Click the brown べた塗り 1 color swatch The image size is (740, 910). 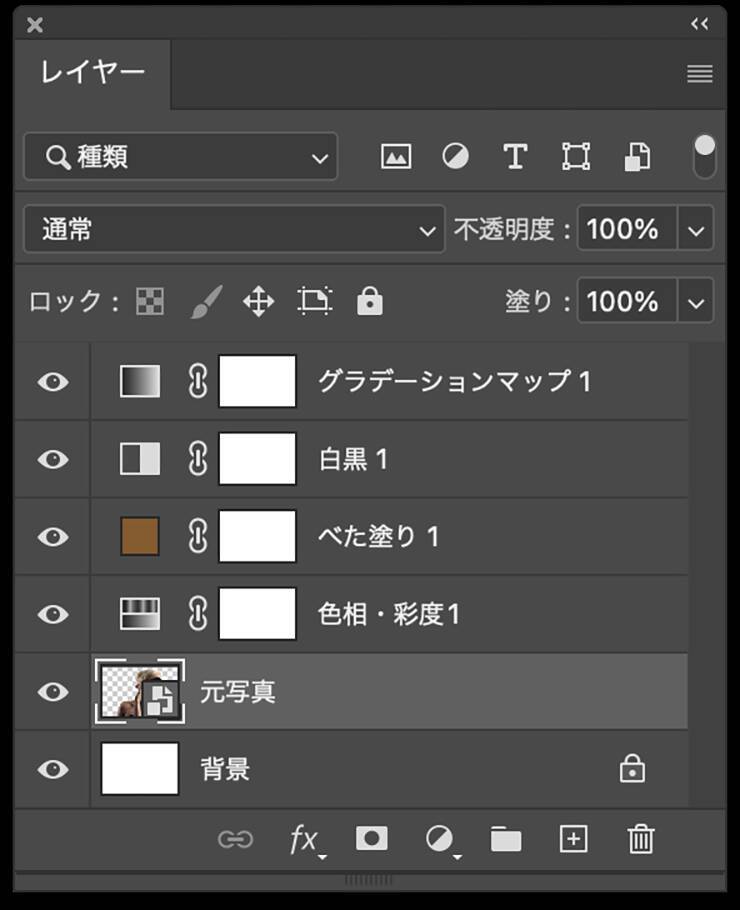pos(140,537)
